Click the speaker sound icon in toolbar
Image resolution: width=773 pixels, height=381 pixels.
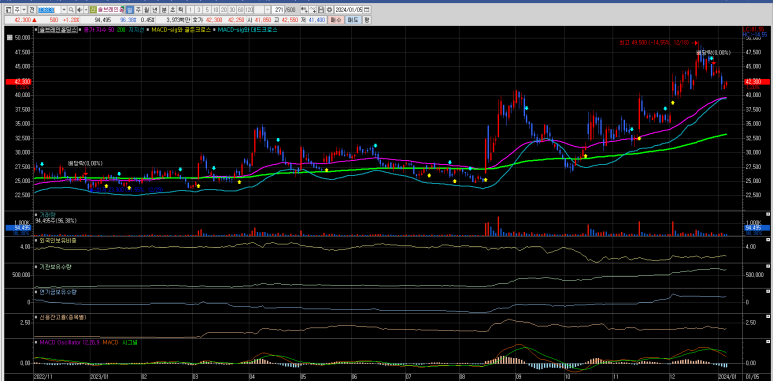click(x=79, y=10)
